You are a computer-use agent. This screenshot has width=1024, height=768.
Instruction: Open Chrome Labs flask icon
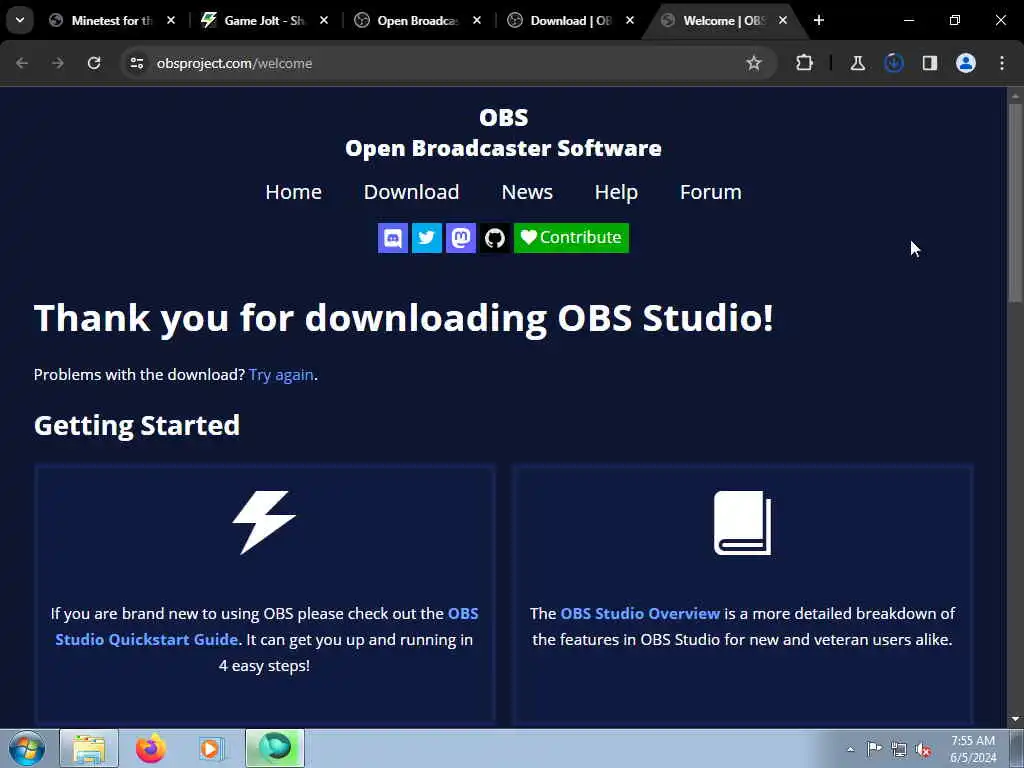[857, 63]
